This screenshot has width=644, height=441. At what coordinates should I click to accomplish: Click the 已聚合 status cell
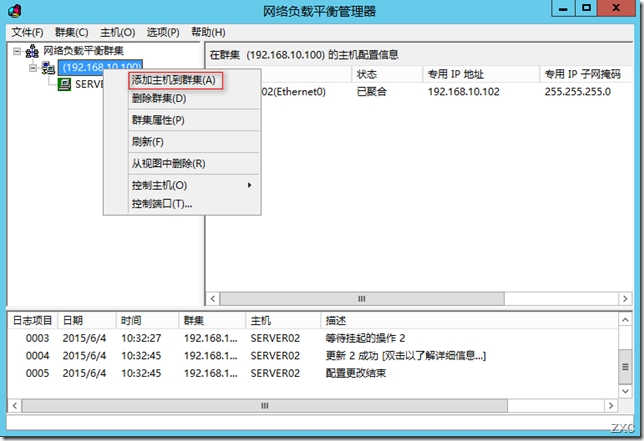click(372, 92)
